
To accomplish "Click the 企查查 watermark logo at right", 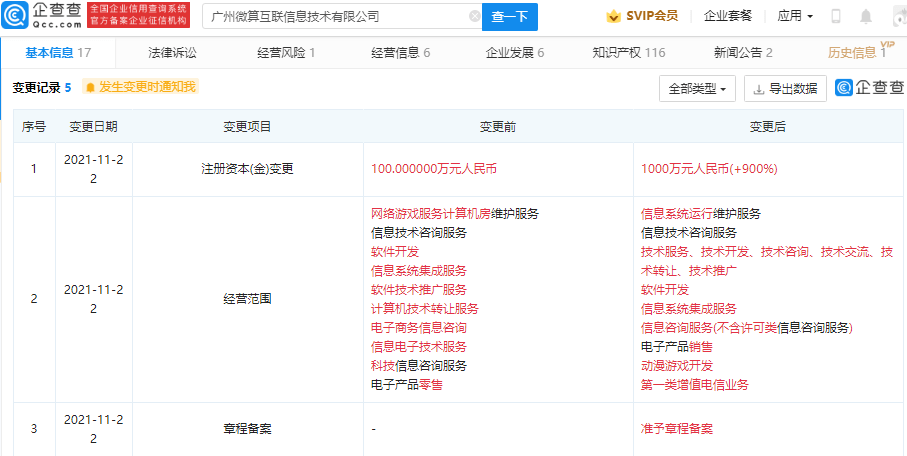I will pyautogui.click(x=869, y=87).
